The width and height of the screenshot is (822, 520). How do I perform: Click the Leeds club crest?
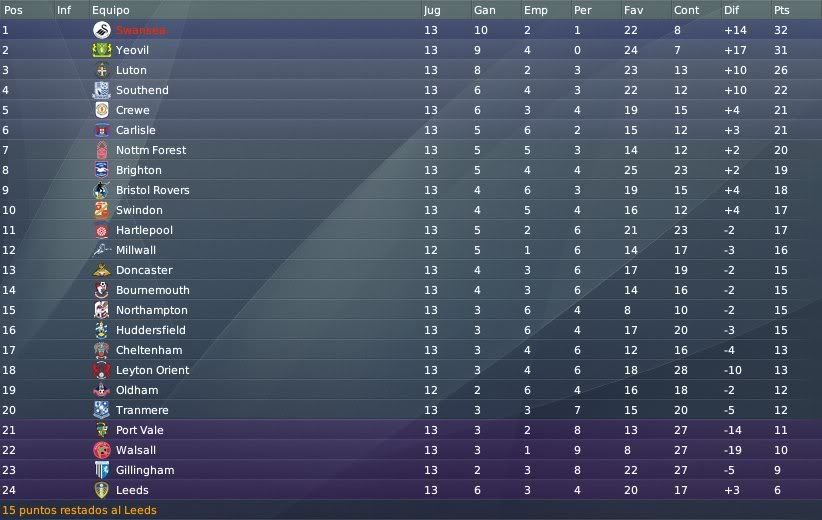click(x=102, y=490)
